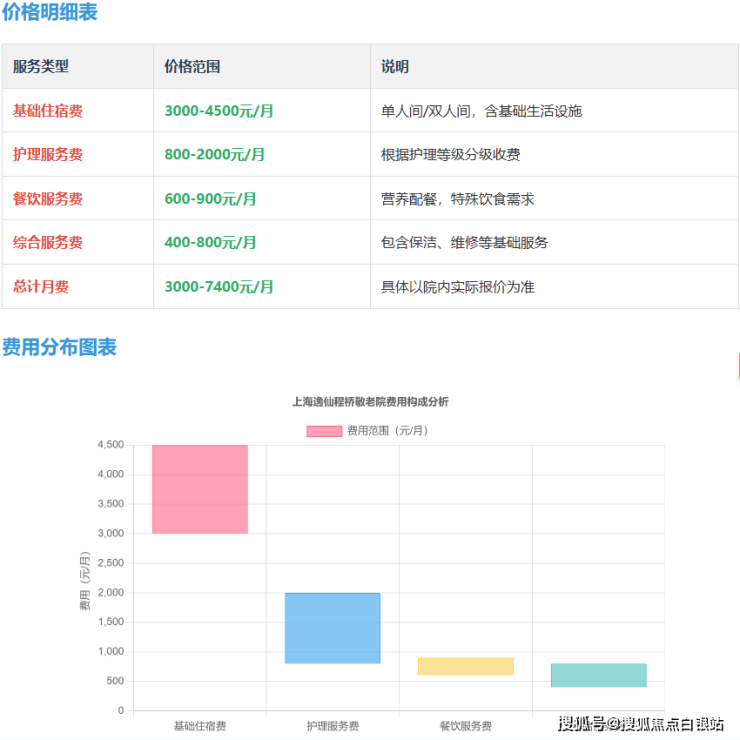This screenshot has width=740, height=740.
Task: Click the pink 基础住宿费 bar in chart
Action: coord(200,489)
